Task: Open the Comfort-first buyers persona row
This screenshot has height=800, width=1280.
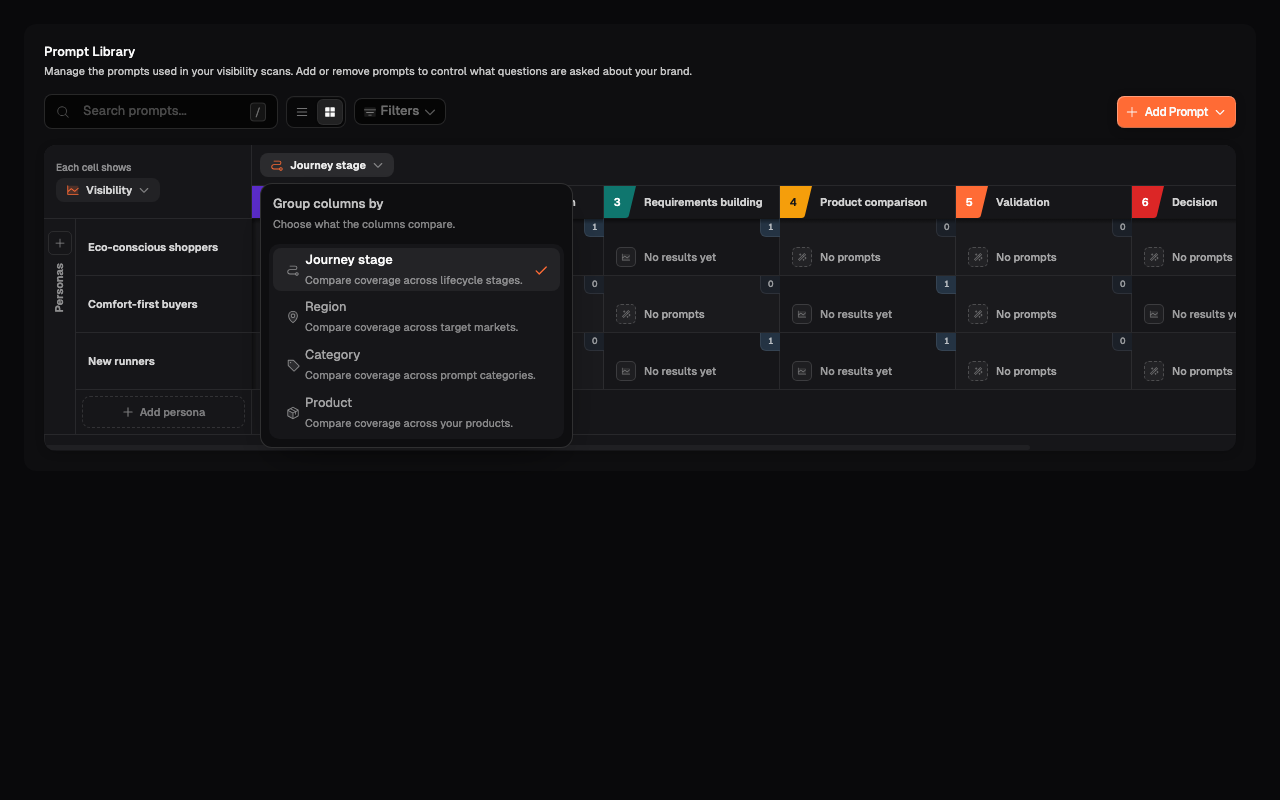Action: pos(164,304)
